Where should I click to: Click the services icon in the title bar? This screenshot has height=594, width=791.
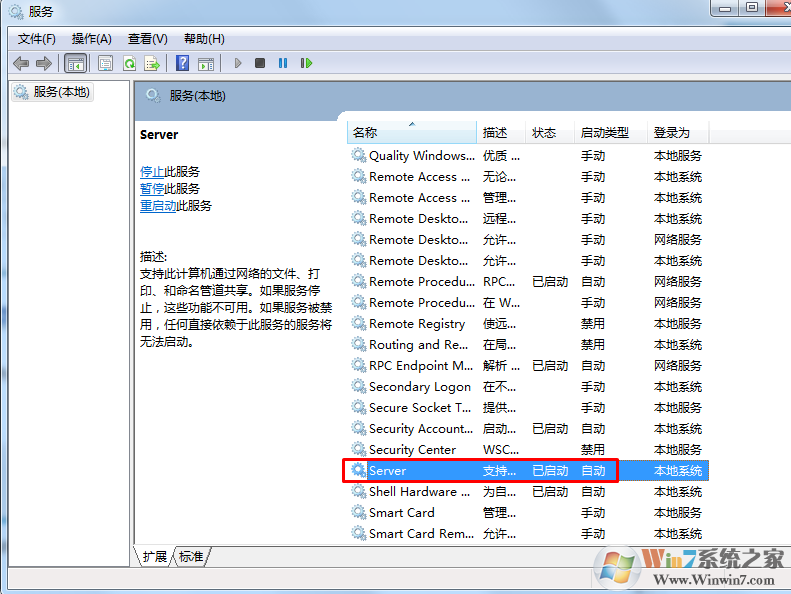tap(16, 11)
